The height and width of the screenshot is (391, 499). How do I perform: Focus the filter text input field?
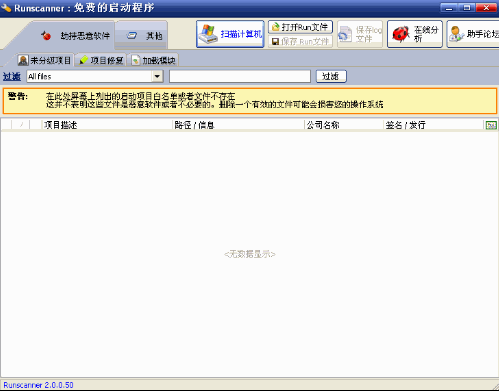[x=240, y=76]
